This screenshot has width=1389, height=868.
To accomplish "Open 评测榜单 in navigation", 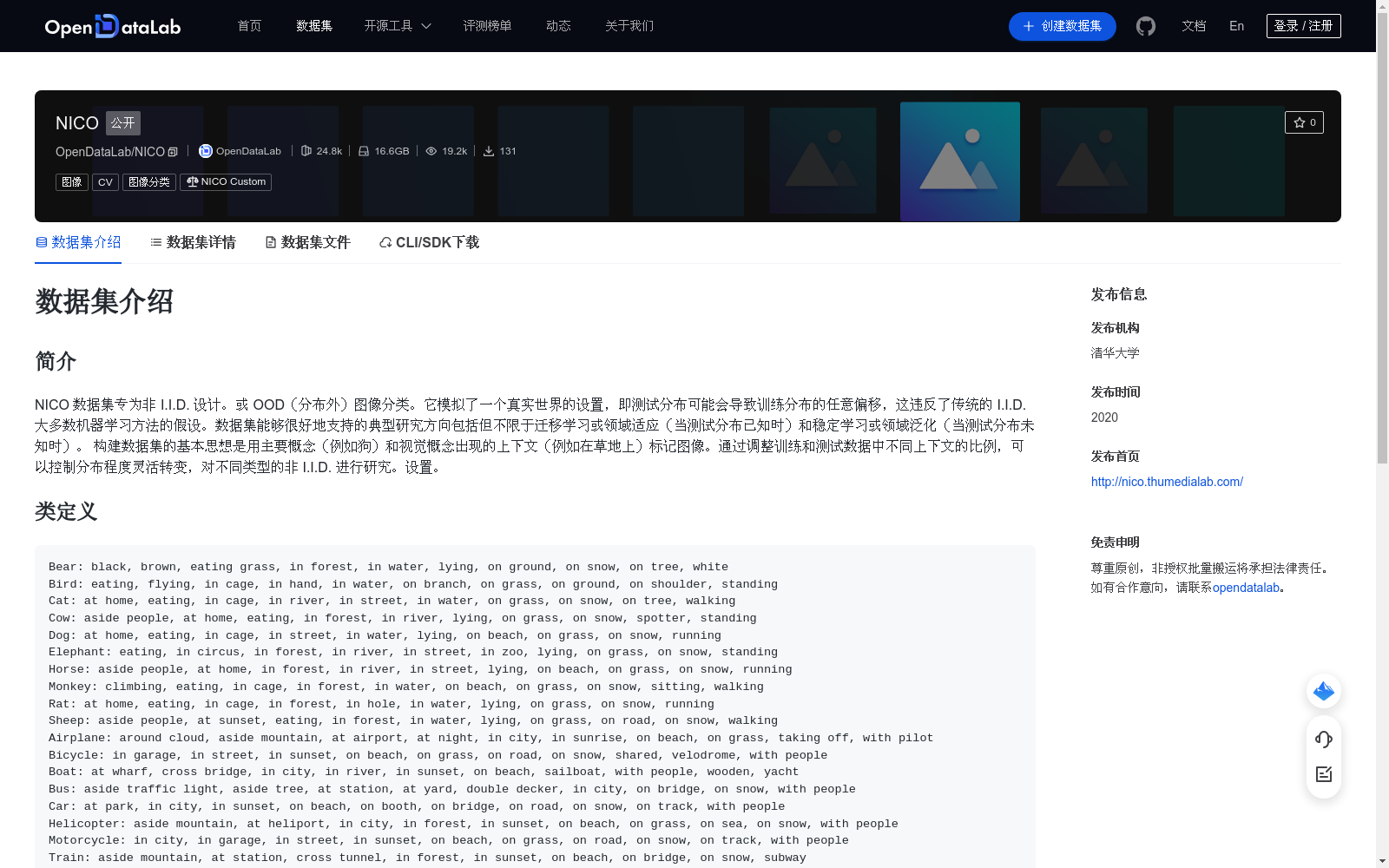I will pos(487,26).
